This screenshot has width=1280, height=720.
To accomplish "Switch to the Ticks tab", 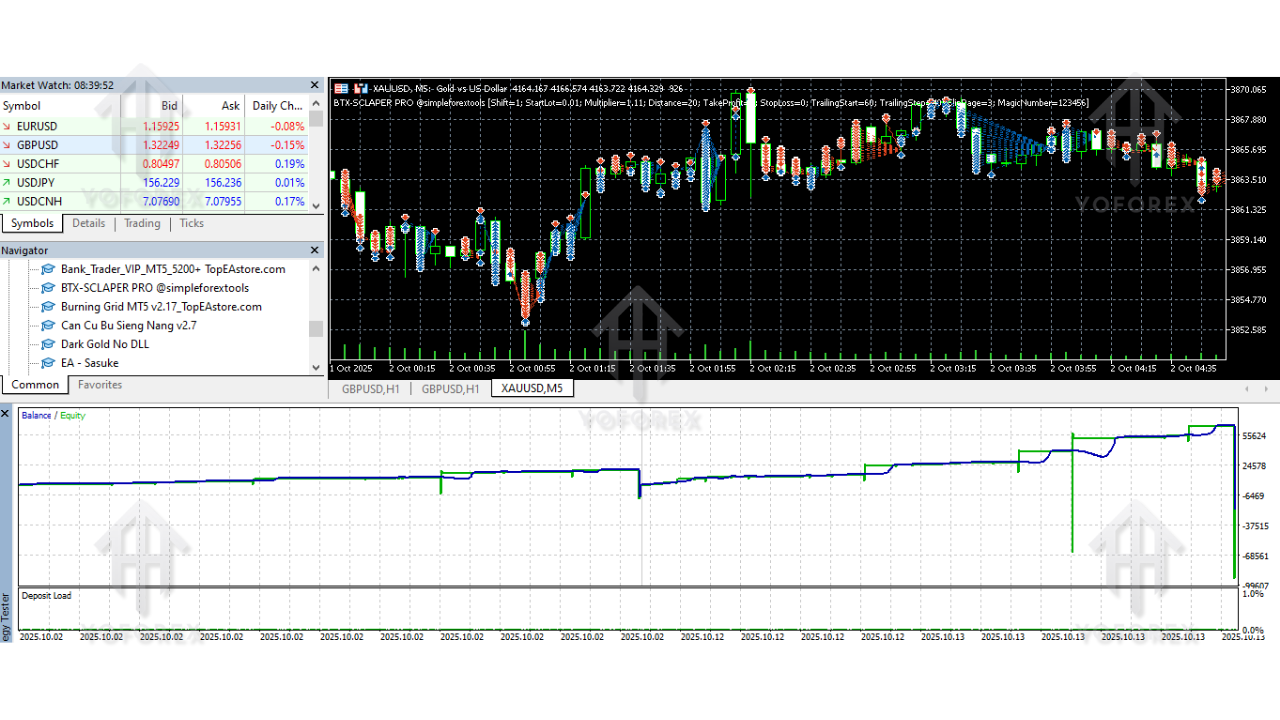I will (x=191, y=223).
